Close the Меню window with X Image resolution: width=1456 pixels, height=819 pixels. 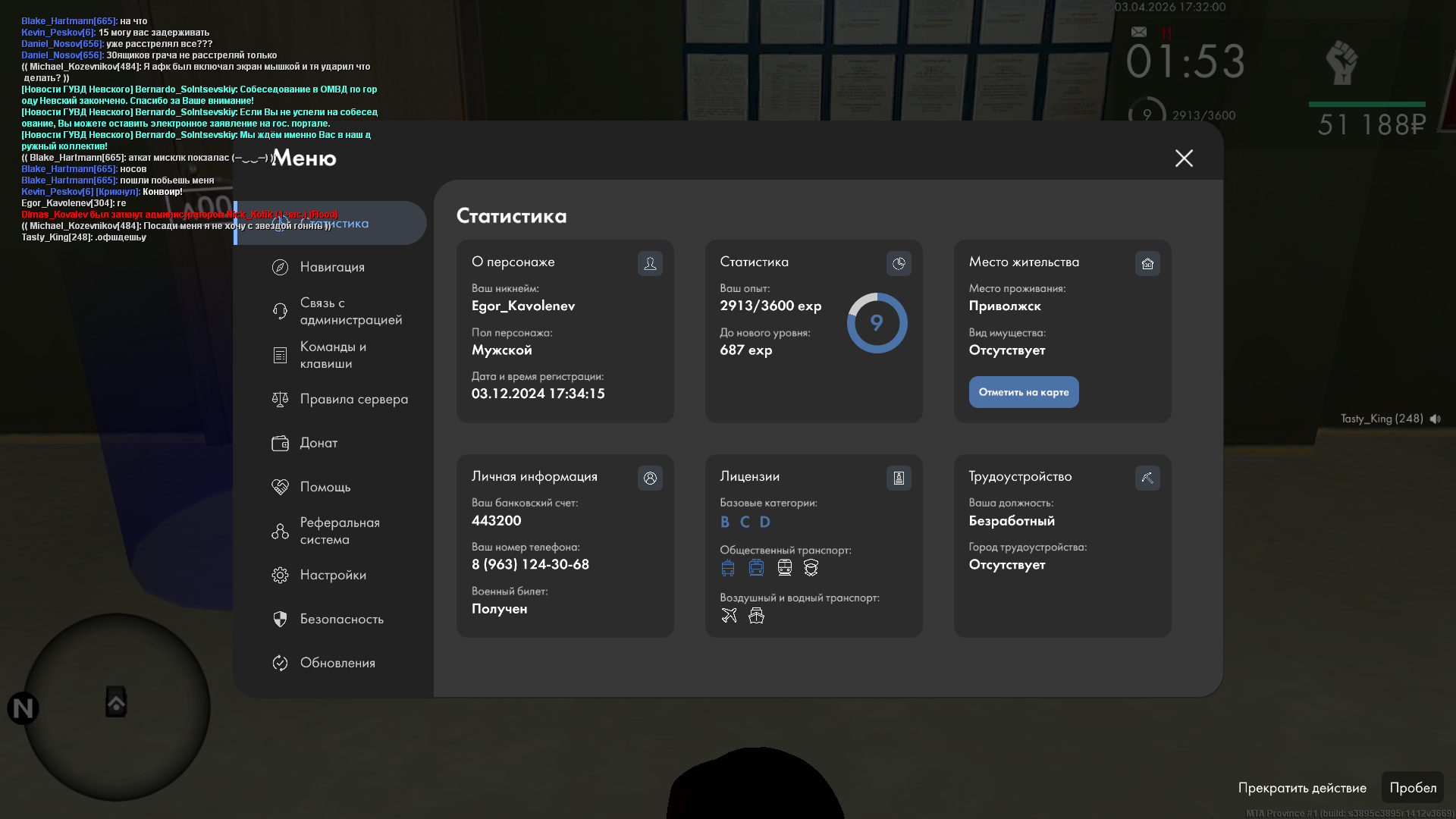(x=1184, y=158)
